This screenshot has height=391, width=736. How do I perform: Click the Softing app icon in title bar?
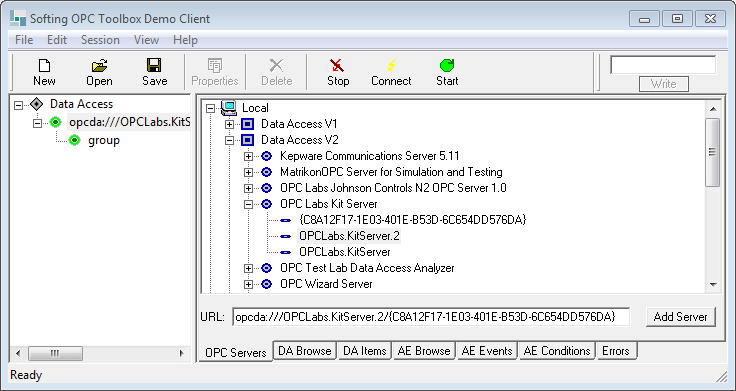coord(18,19)
